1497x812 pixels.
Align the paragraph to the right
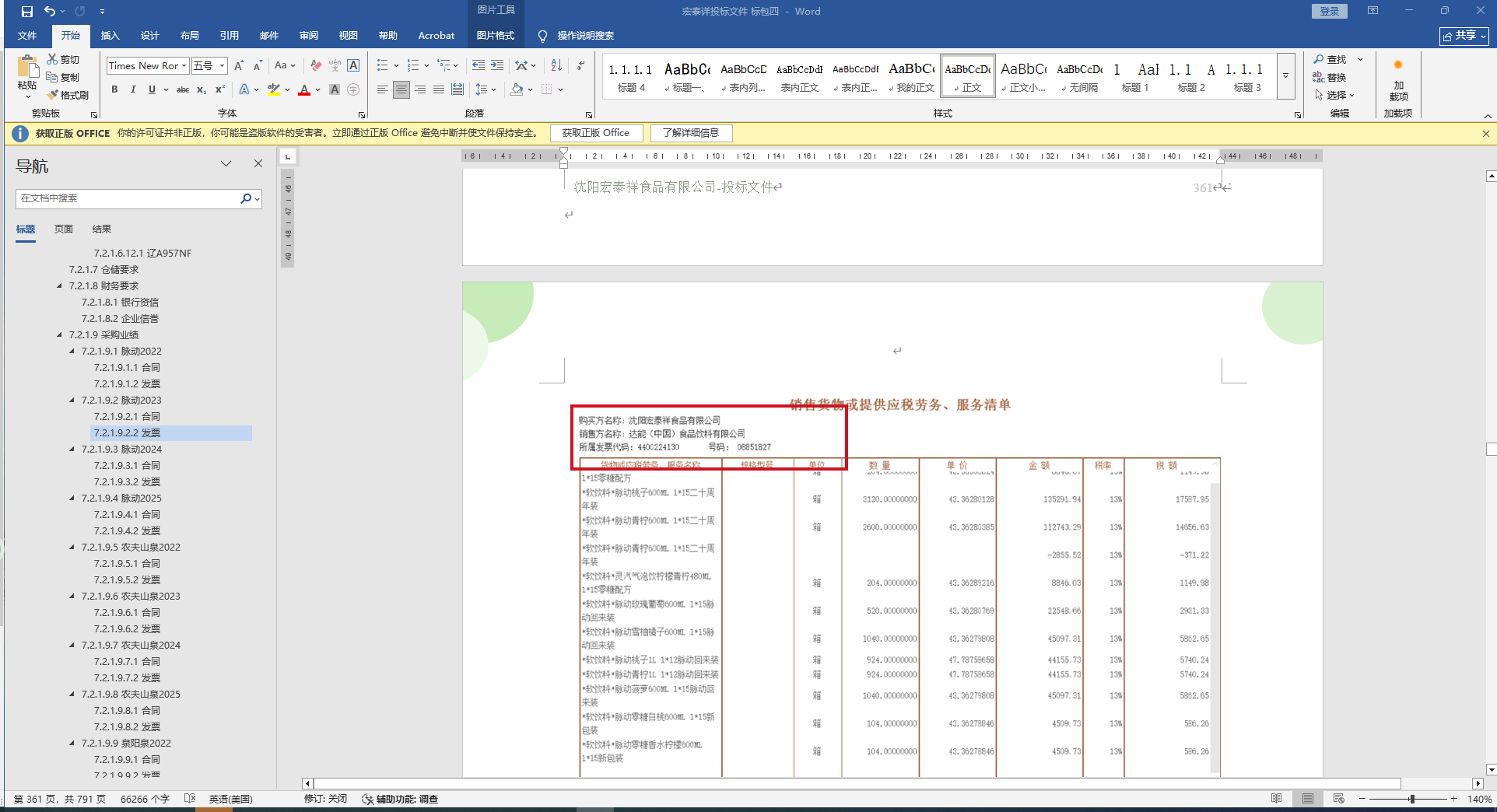tap(419, 90)
